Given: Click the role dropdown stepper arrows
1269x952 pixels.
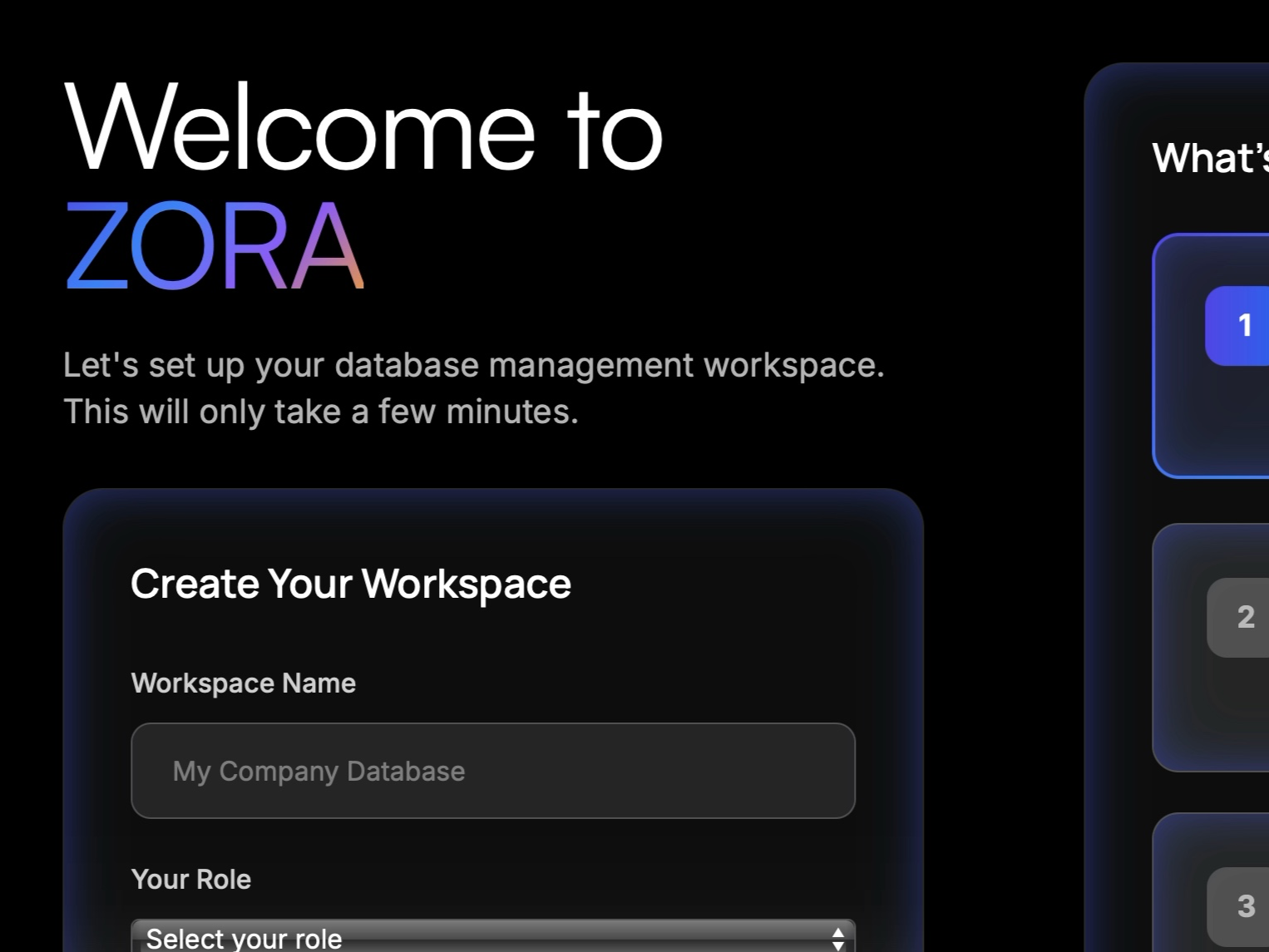Looking at the screenshot, I should (x=837, y=938).
